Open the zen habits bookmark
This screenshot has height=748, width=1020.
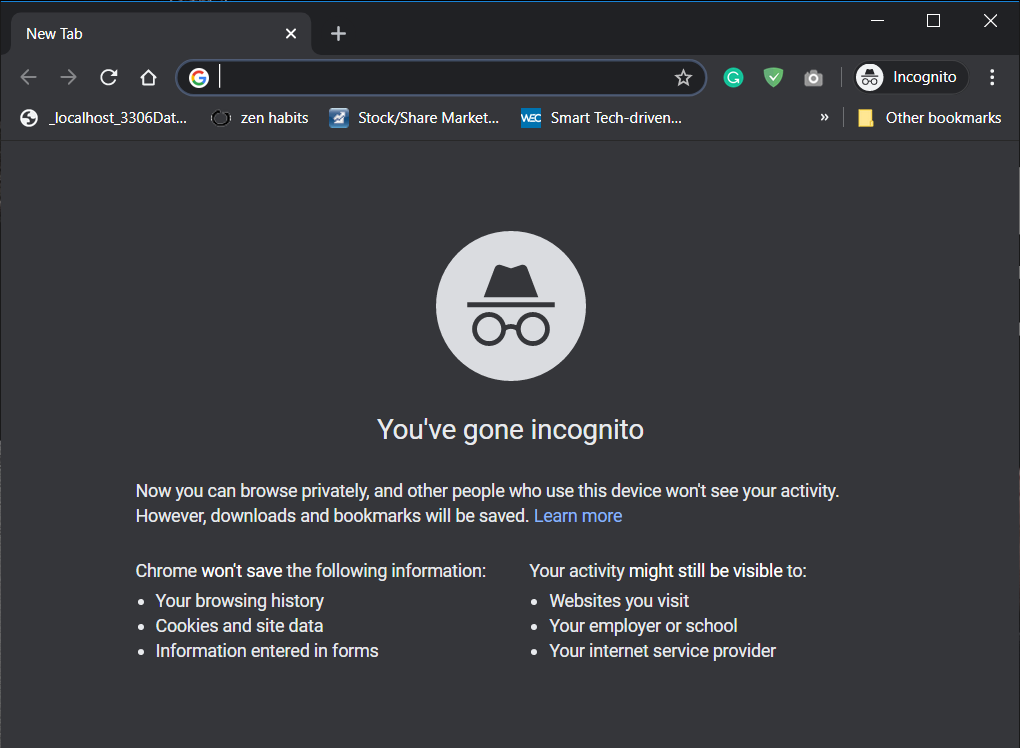(260, 118)
